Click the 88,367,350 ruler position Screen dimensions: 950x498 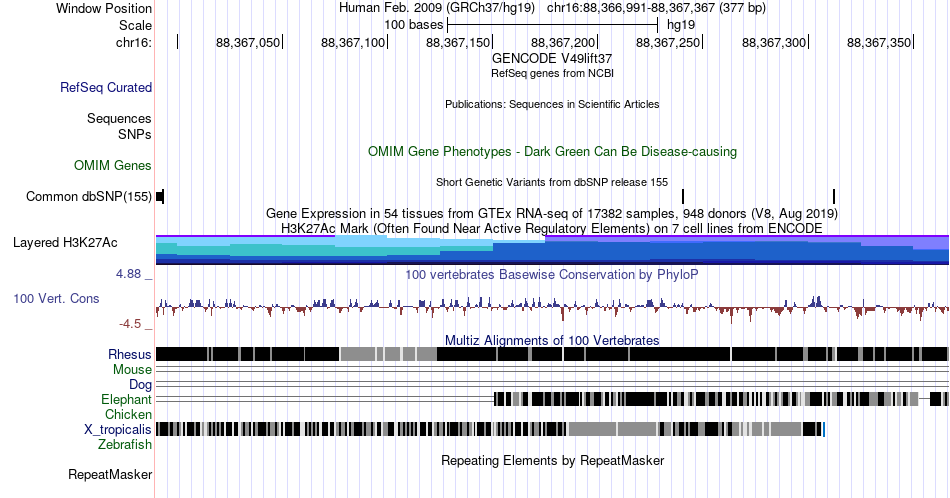pos(879,42)
